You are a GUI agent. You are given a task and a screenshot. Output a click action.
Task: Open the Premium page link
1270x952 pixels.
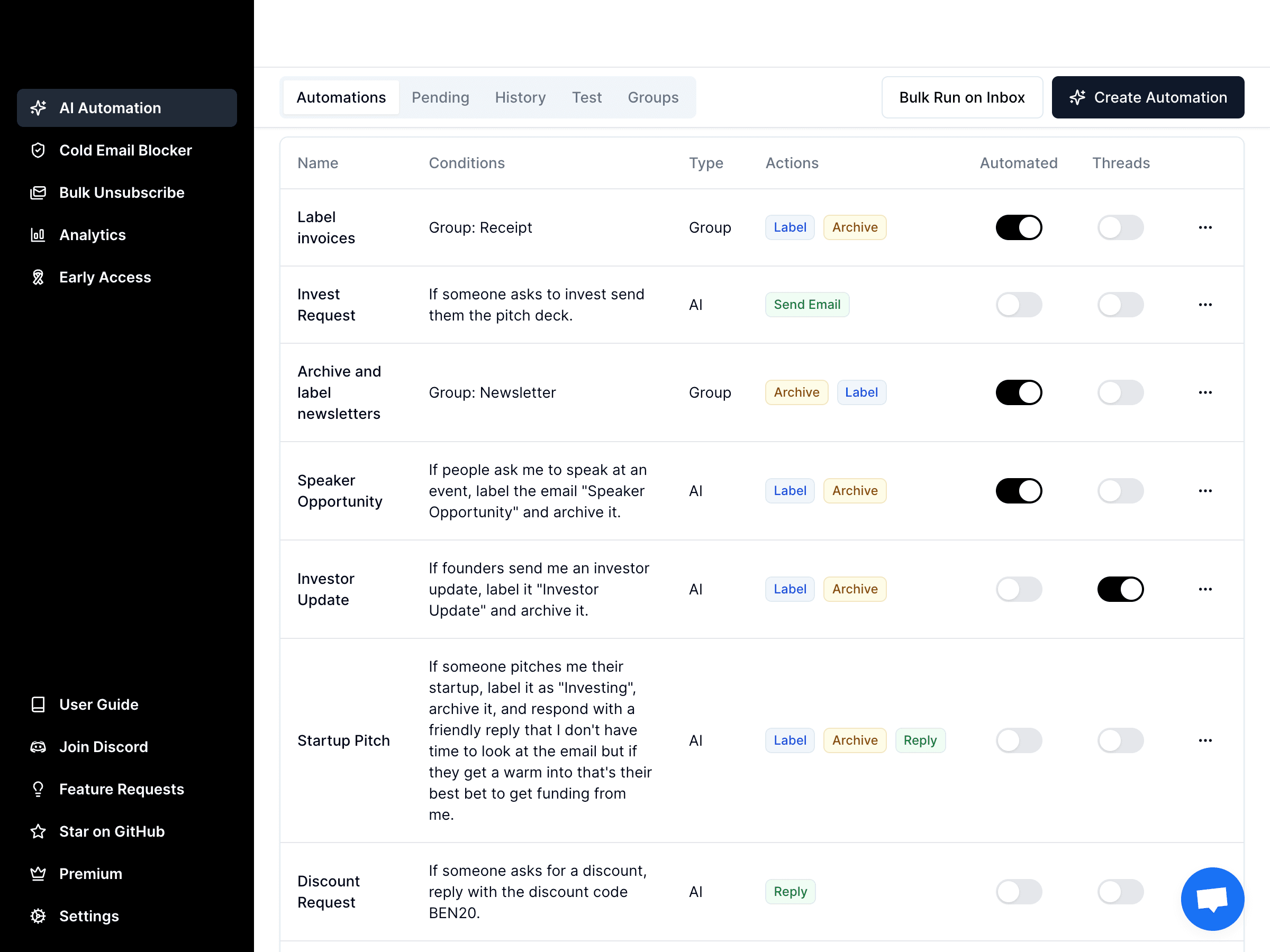(x=127, y=874)
